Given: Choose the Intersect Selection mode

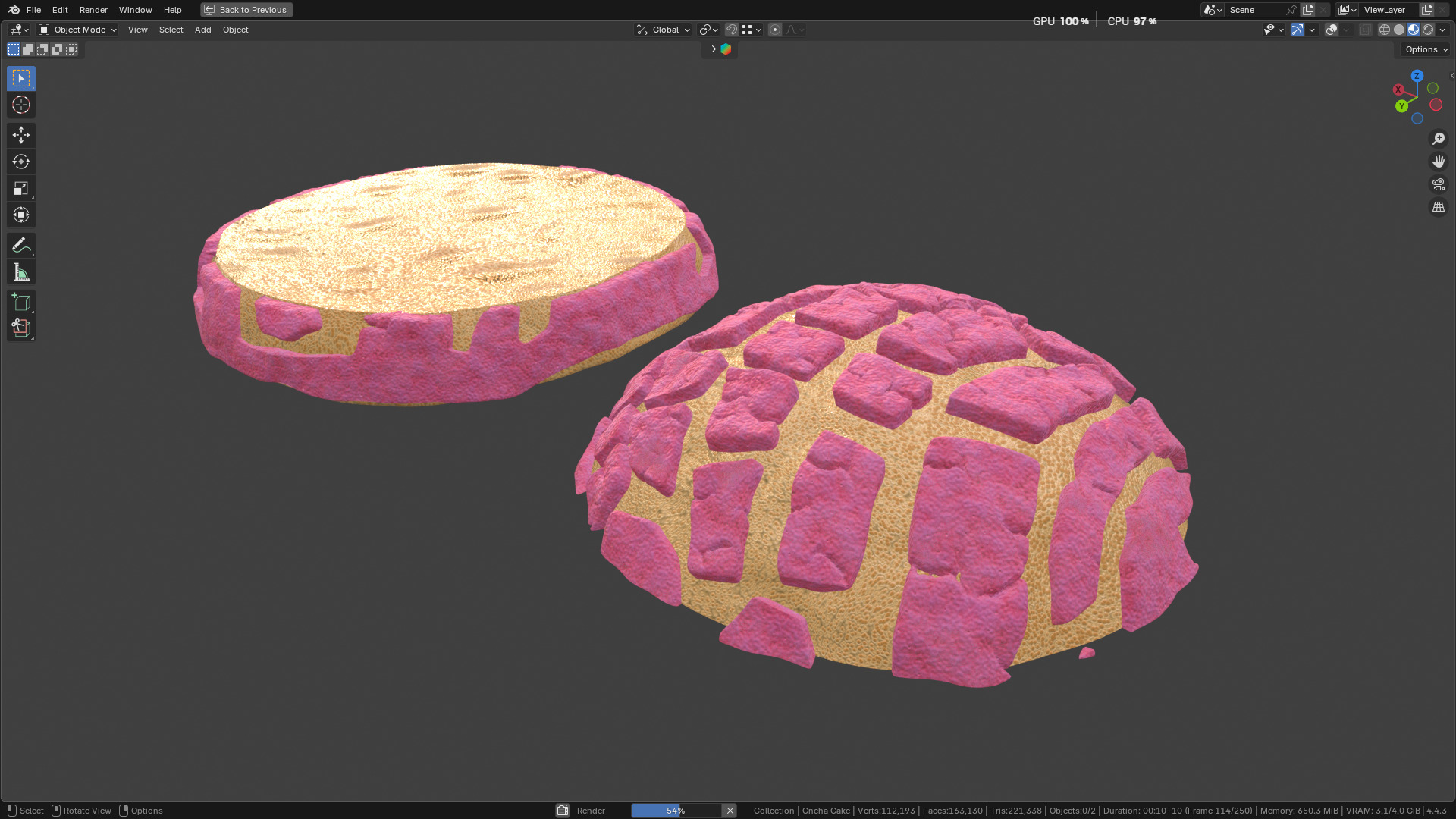Looking at the screenshot, I should coord(71,49).
